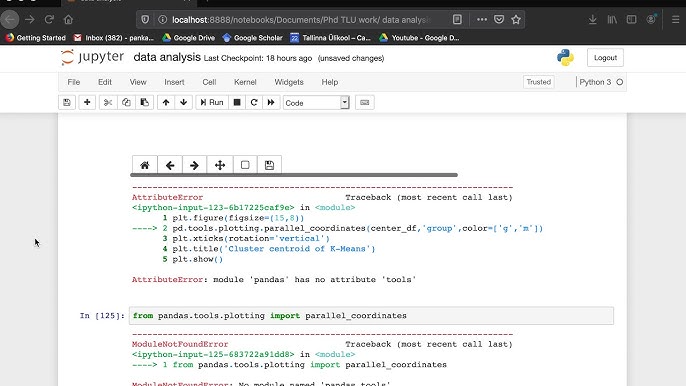Interrupt the kernel with stop icon

(x=237, y=102)
